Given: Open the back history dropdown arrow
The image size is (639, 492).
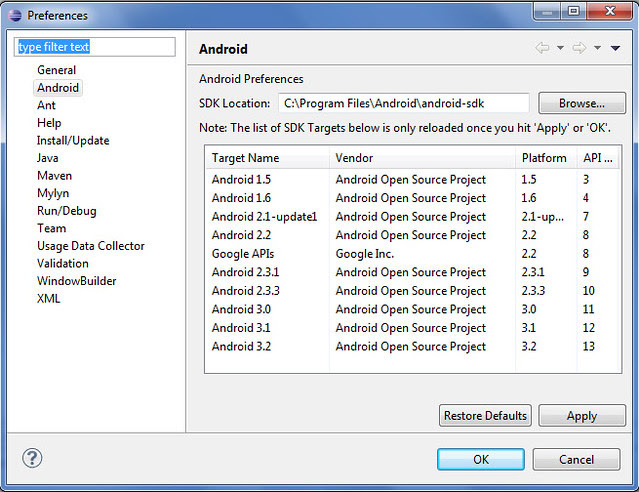Looking at the screenshot, I should click(x=560, y=48).
